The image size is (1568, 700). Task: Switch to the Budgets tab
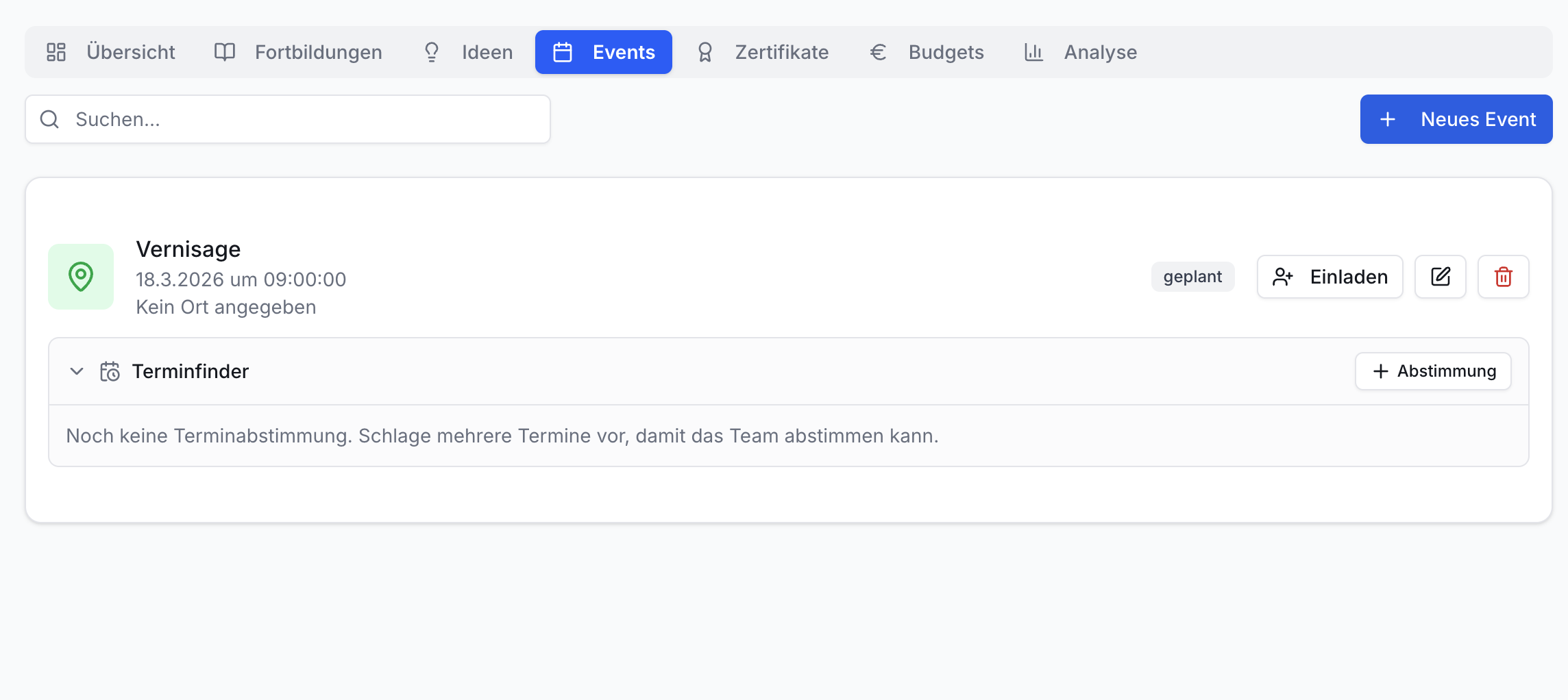pos(927,52)
